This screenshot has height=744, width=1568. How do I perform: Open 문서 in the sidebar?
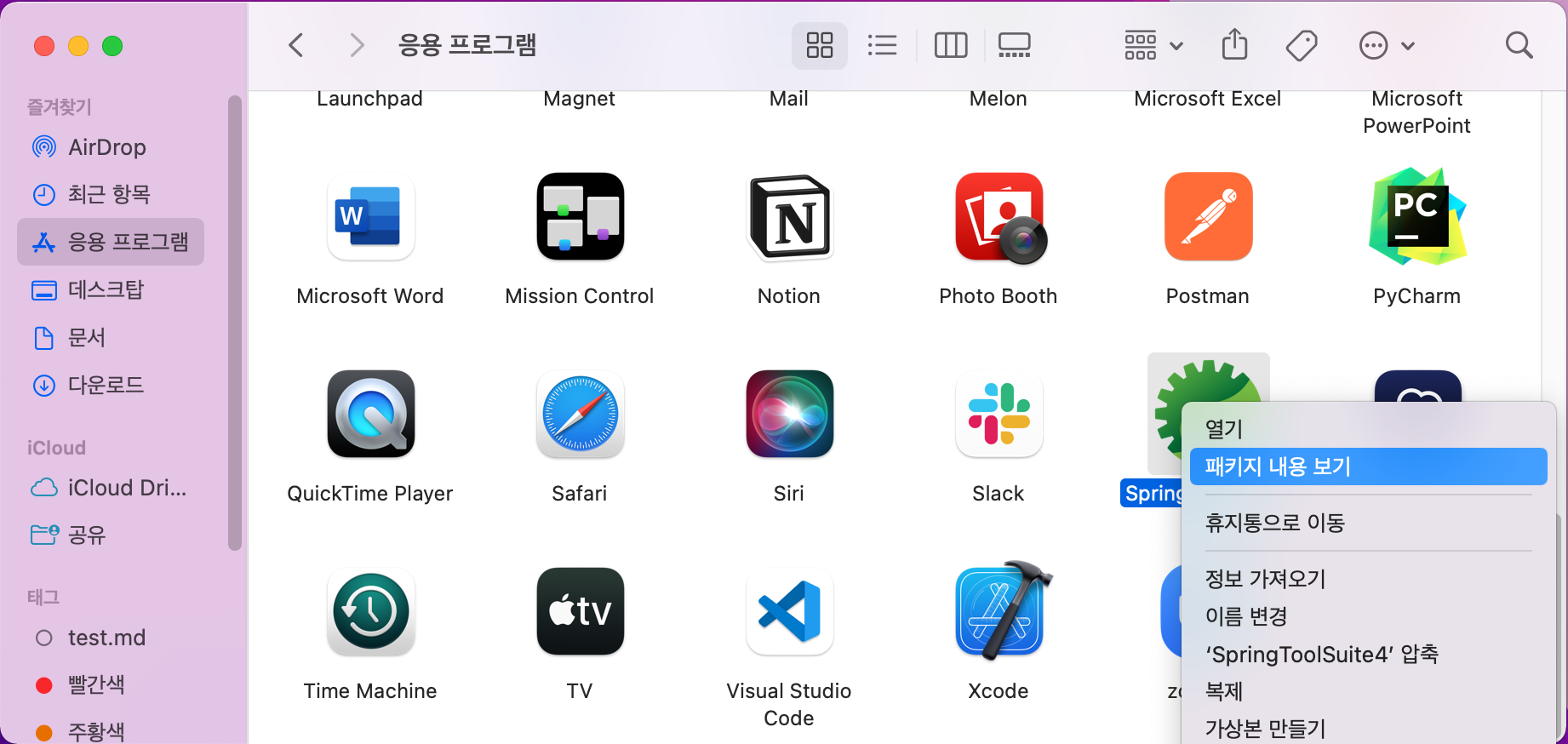point(111,337)
